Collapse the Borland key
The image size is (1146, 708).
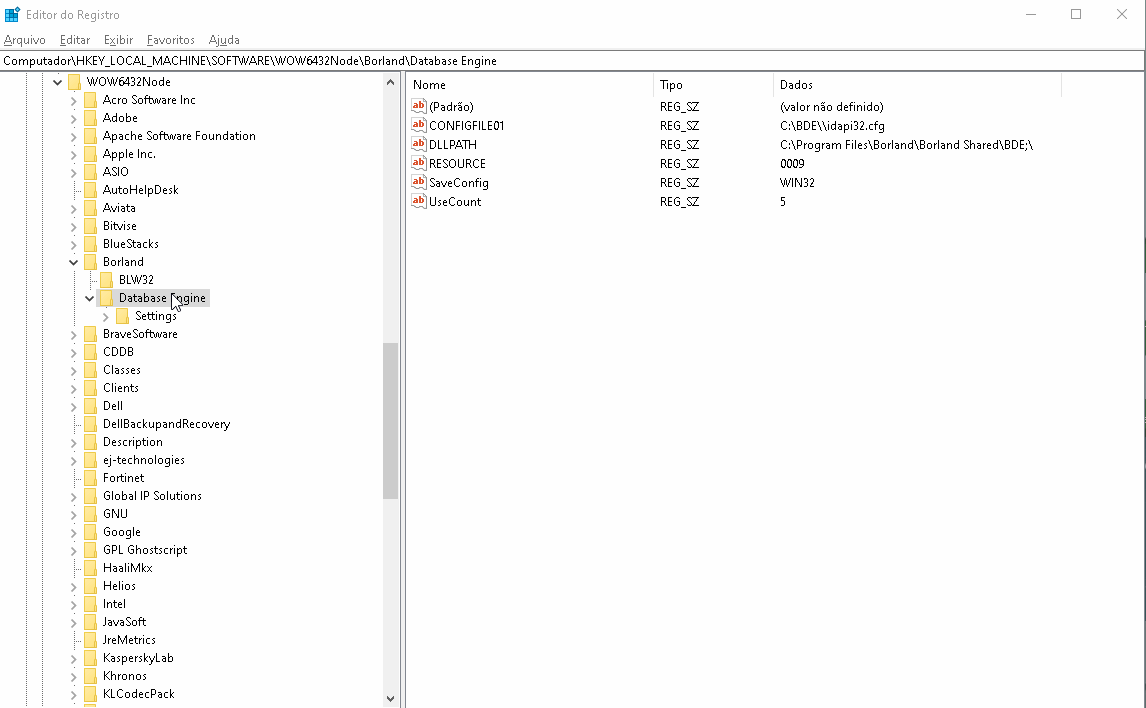click(x=74, y=262)
